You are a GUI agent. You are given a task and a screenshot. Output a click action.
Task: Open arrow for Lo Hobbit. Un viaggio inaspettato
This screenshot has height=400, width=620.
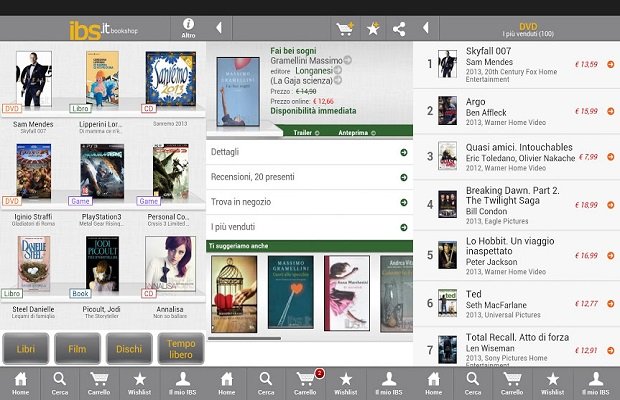[x=611, y=256]
